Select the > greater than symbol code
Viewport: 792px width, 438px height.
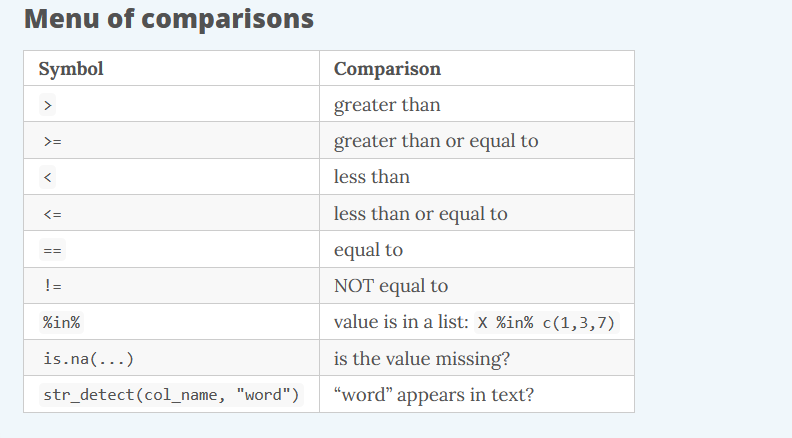click(x=47, y=105)
